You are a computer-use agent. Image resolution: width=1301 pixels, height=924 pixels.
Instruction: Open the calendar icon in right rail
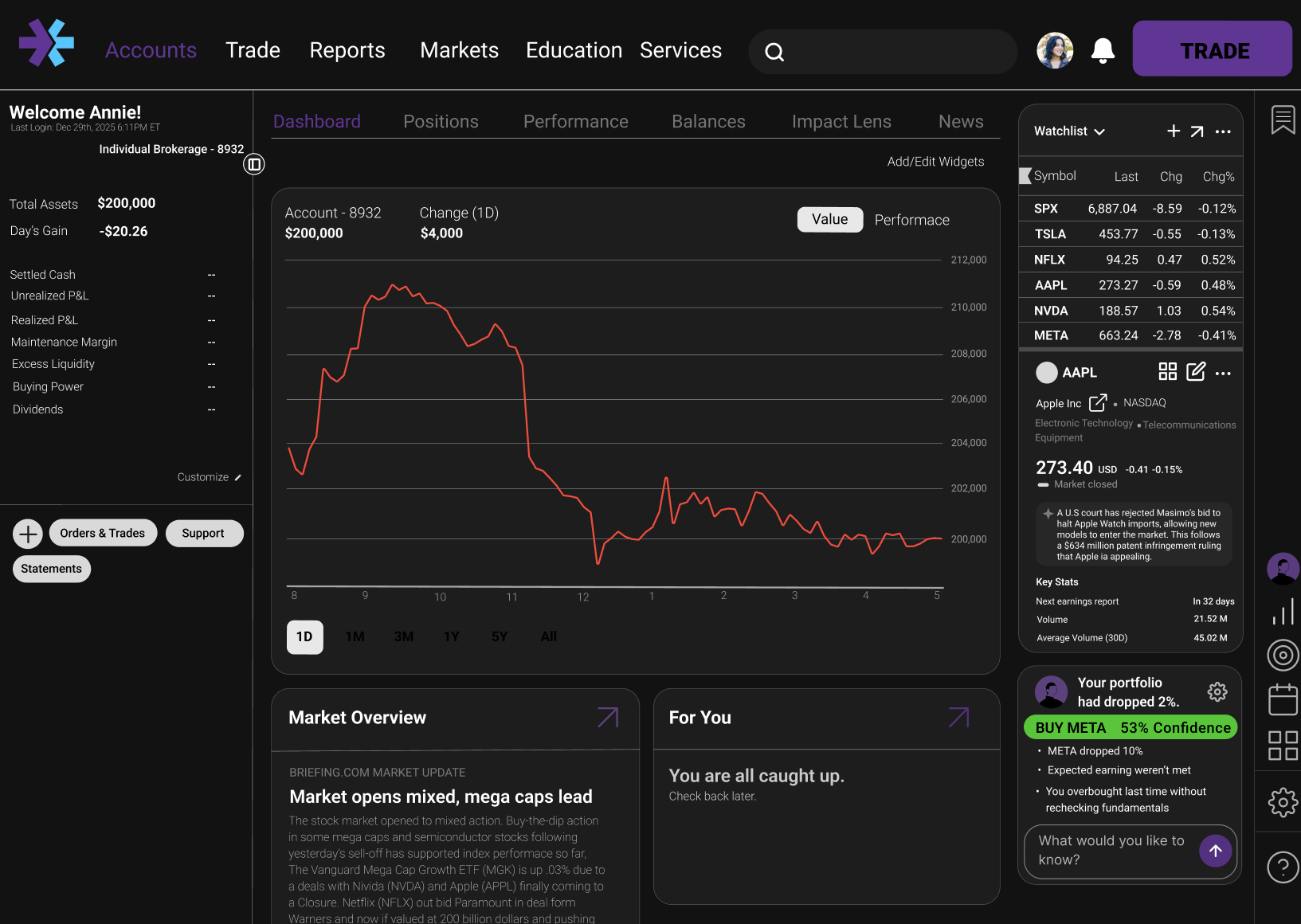click(x=1283, y=699)
